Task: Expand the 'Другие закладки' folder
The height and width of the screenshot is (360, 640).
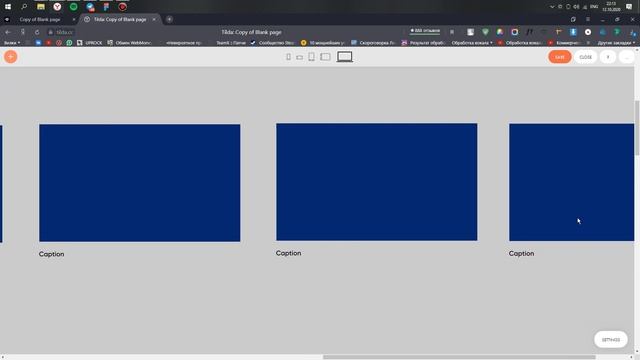Action: pos(616,42)
